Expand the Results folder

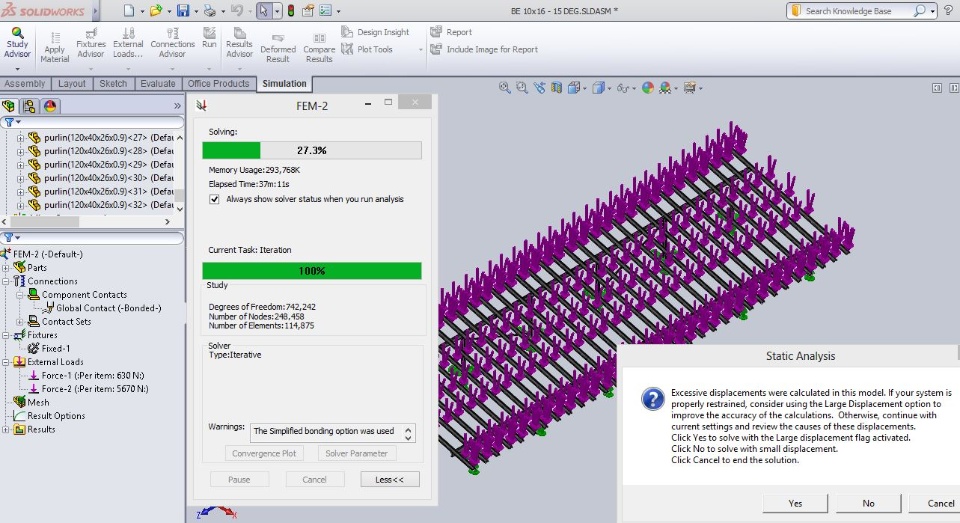6,429
